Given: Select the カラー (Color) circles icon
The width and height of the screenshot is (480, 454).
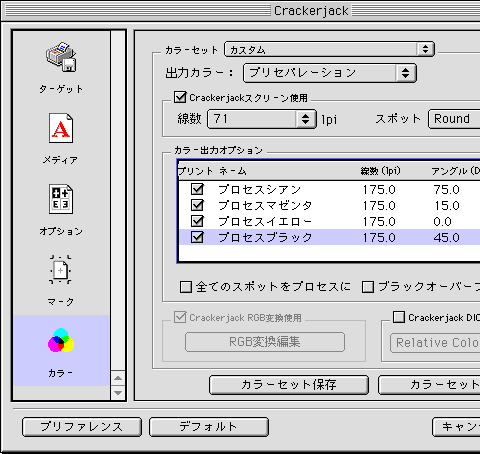Looking at the screenshot, I should [x=61, y=340].
